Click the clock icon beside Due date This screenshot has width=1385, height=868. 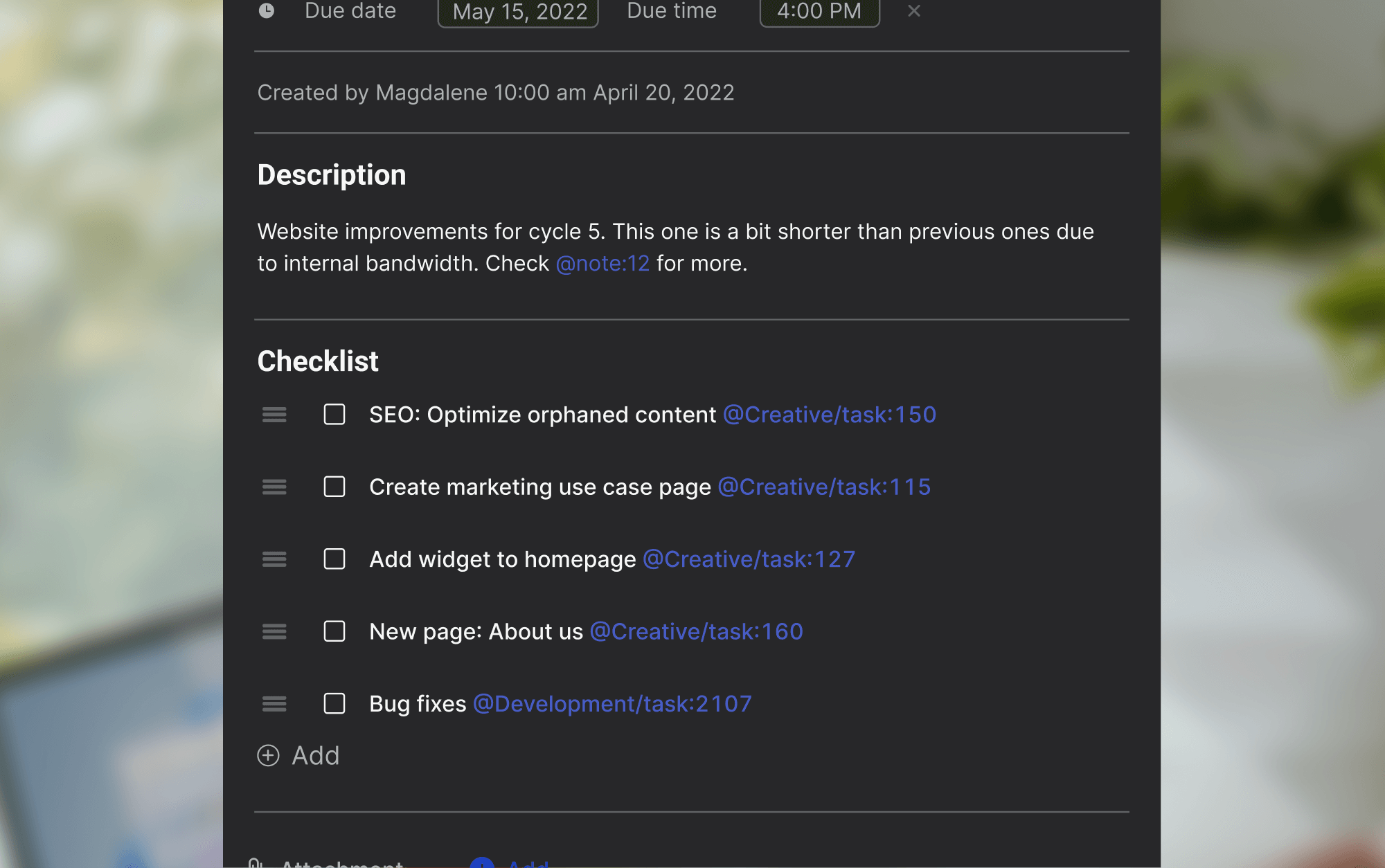tap(267, 10)
